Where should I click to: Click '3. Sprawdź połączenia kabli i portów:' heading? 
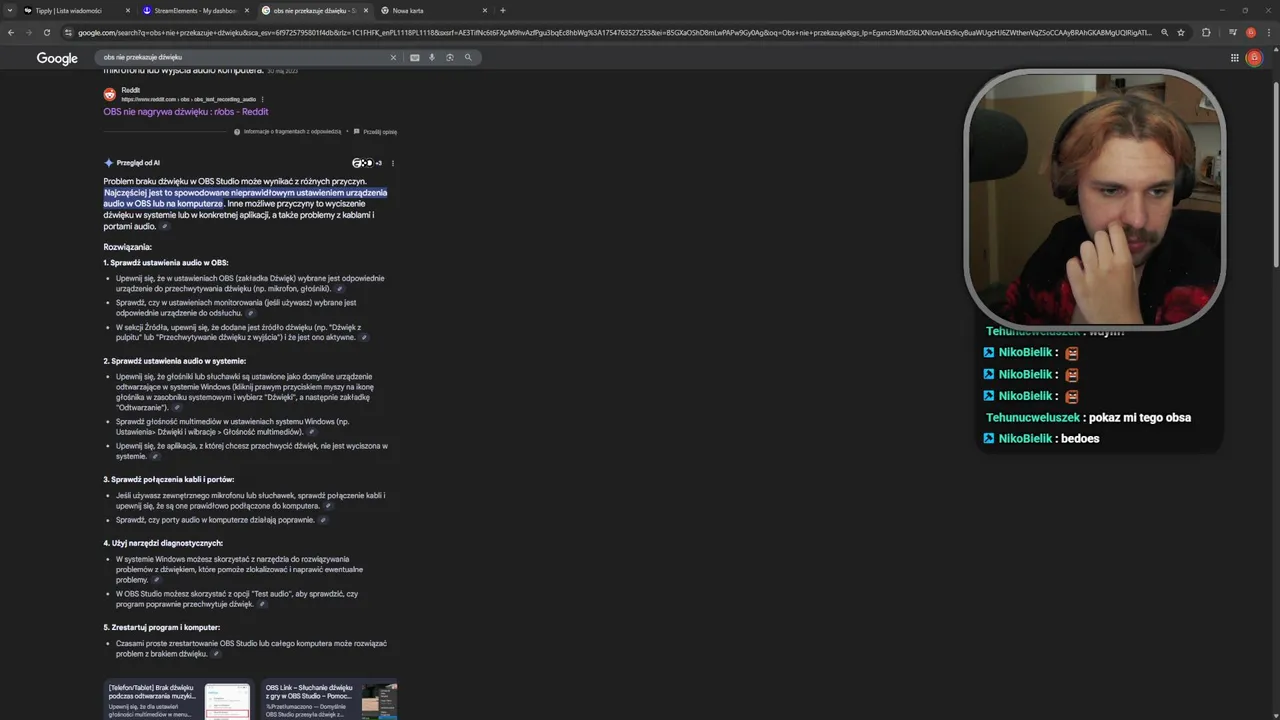point(169,480)
